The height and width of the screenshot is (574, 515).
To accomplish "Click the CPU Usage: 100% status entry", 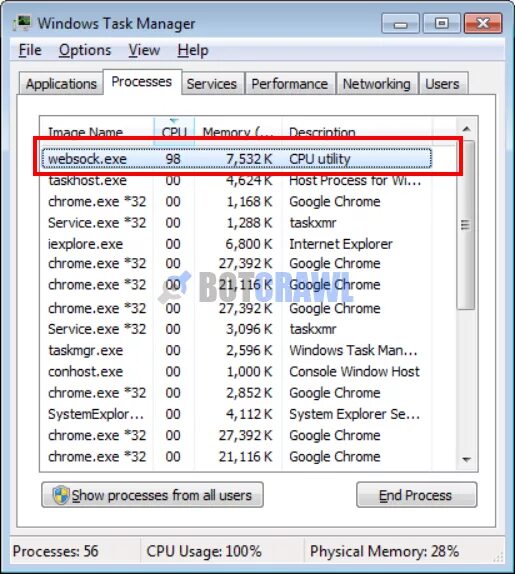I will [x=204, y=551].
